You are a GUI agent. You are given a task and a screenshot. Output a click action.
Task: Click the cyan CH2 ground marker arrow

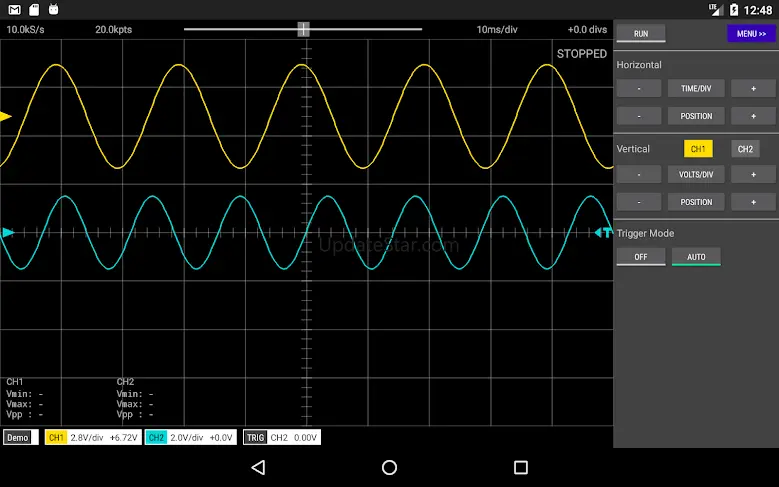(x=8, y=233)
